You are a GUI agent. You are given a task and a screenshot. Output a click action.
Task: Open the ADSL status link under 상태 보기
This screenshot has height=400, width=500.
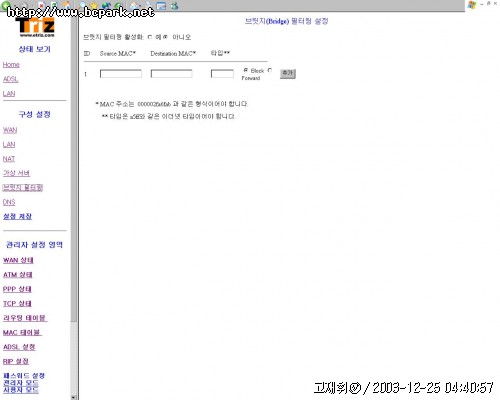[10, 79]
